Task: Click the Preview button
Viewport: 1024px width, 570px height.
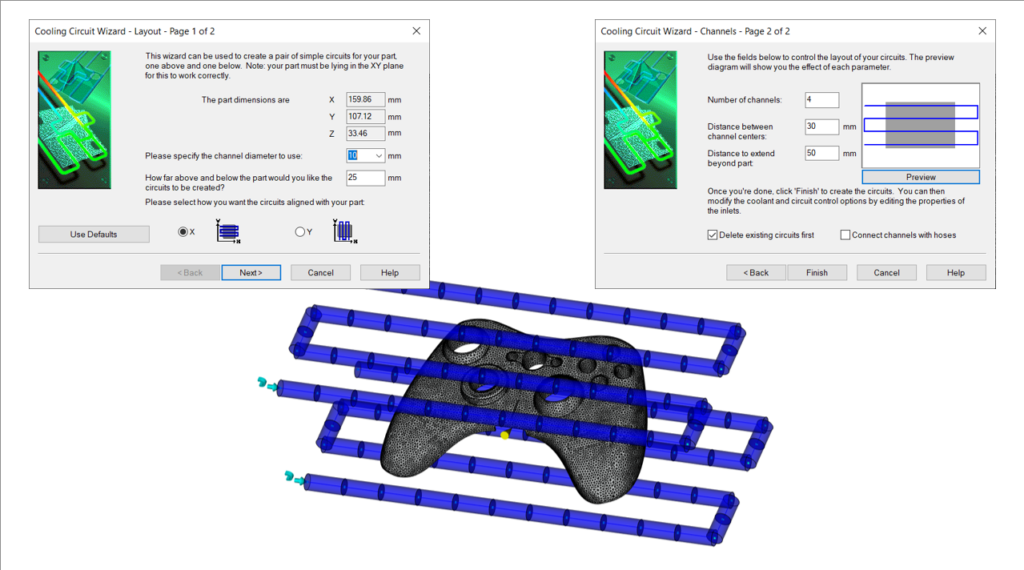Action: point(921,177)
